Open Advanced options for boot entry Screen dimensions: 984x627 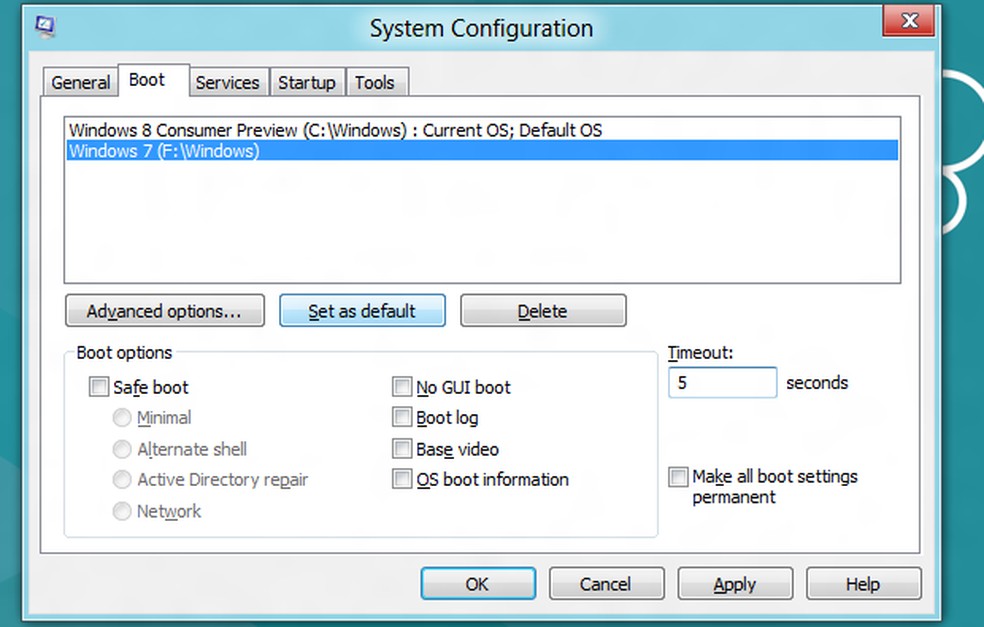click(164, 311)
